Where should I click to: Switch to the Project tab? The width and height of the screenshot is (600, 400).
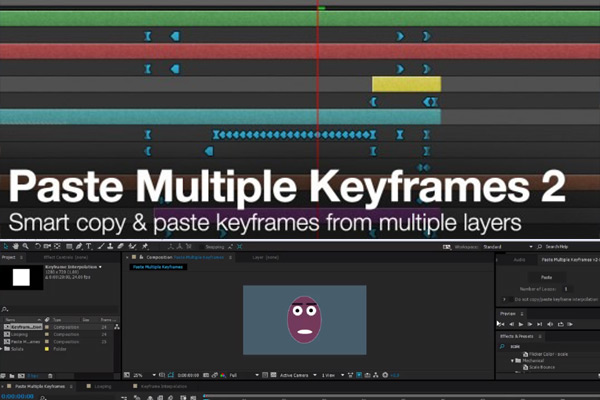8,257
